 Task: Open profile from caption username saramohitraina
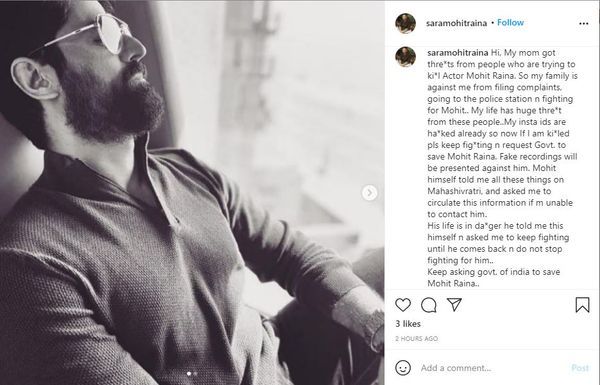pos(458,53)
